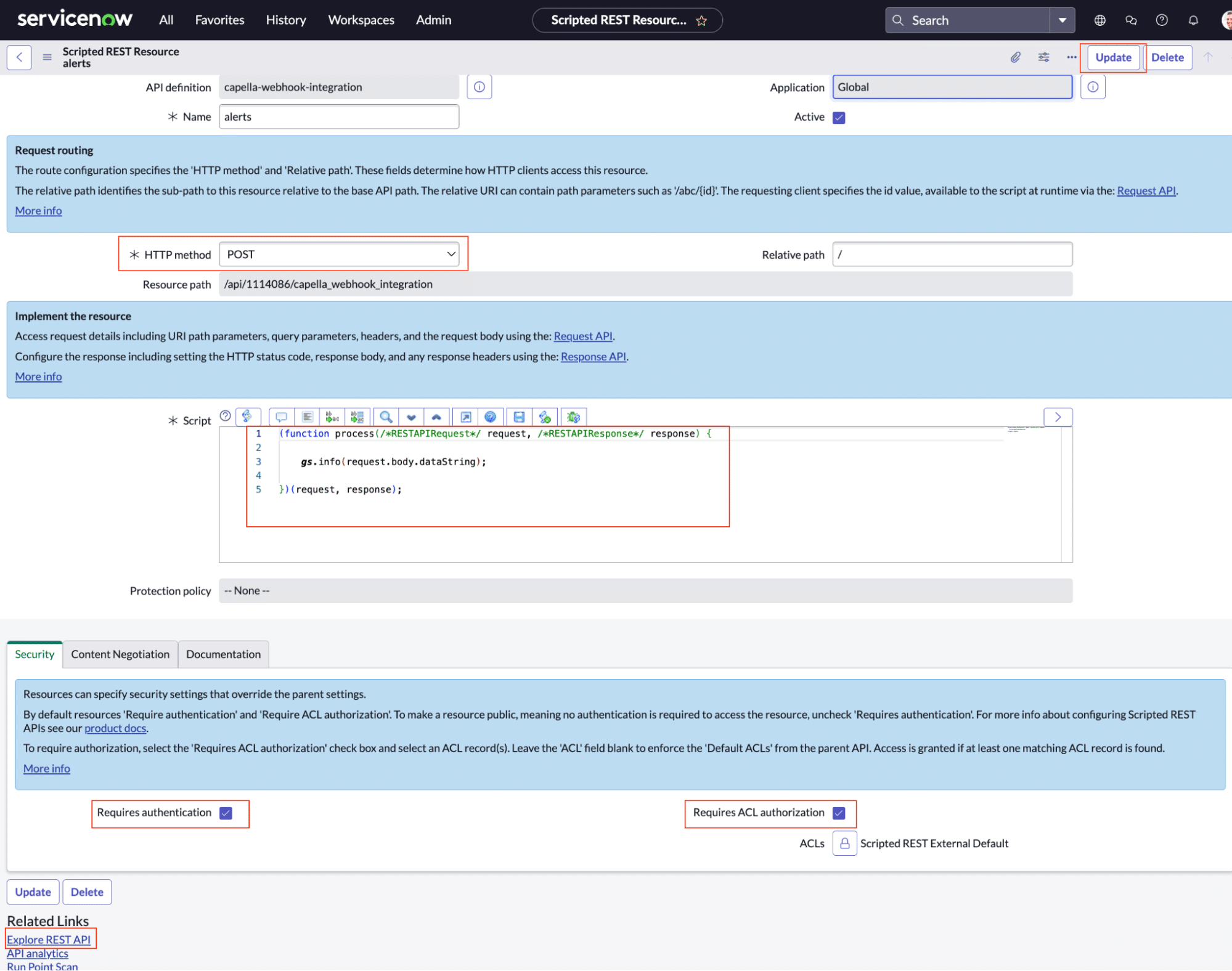Open the Workspaces menu
1232x971 pixels.
click(361, 20)
